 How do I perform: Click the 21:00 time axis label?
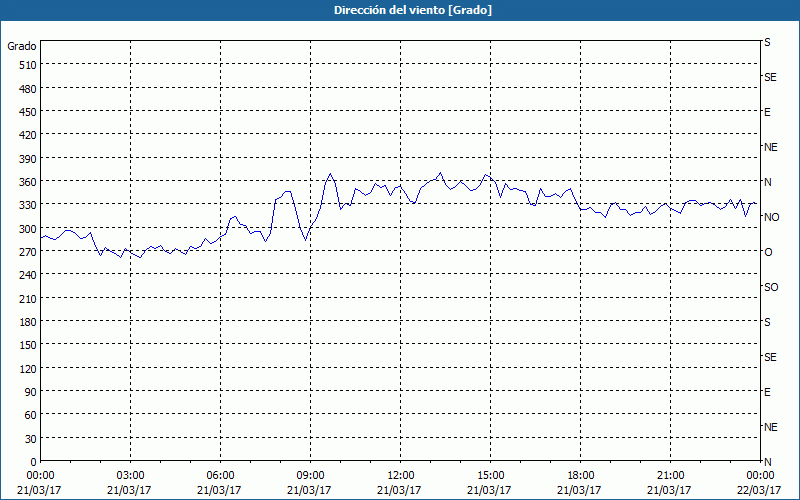coord(670,476)
